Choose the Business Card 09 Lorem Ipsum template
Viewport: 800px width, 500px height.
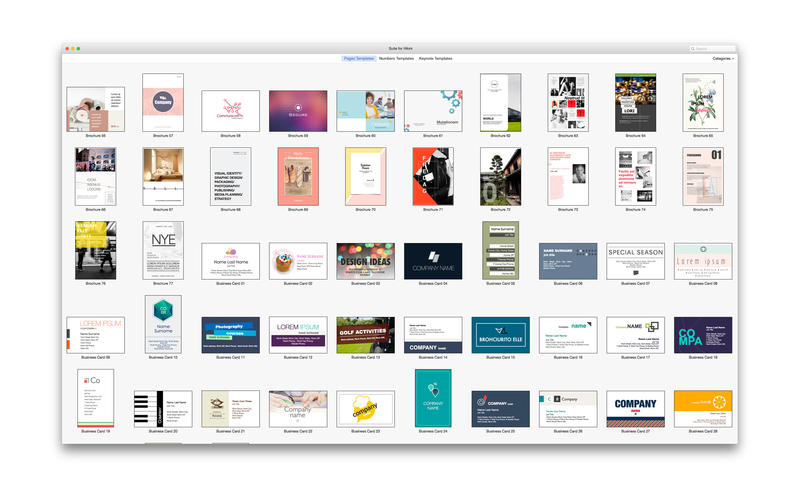[x=95, y=335]
